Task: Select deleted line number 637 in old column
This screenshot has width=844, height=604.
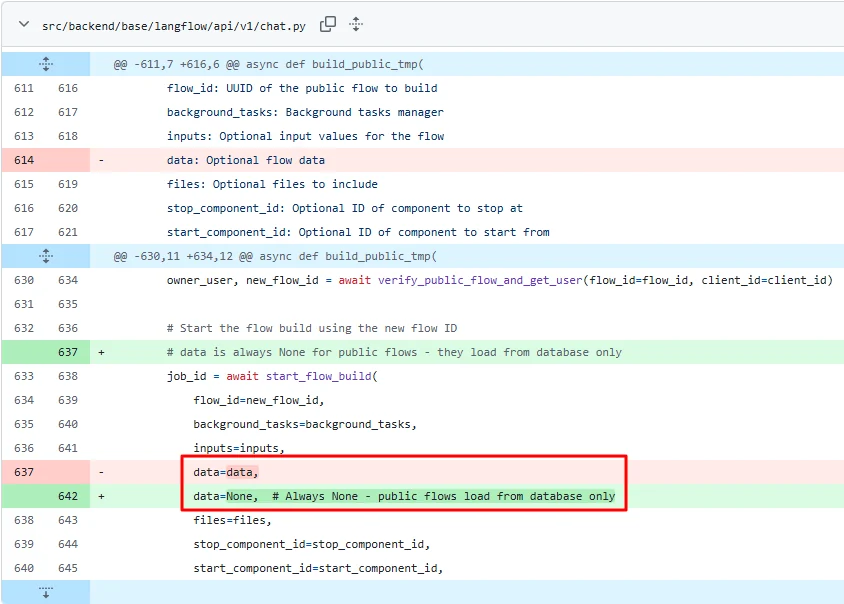Action: 24,472
